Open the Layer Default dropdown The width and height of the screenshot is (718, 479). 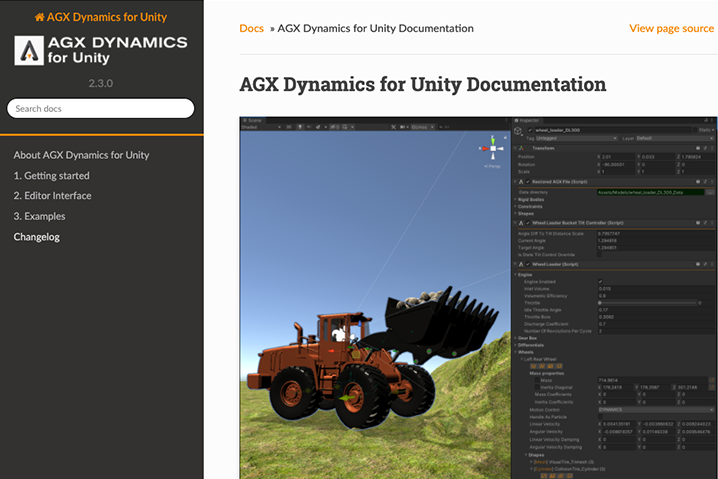tap(675, 138)
